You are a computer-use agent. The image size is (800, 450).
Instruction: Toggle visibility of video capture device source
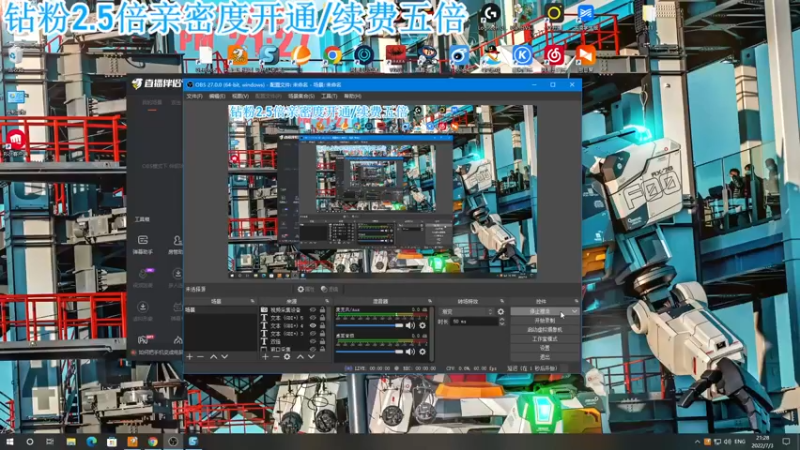313,310
